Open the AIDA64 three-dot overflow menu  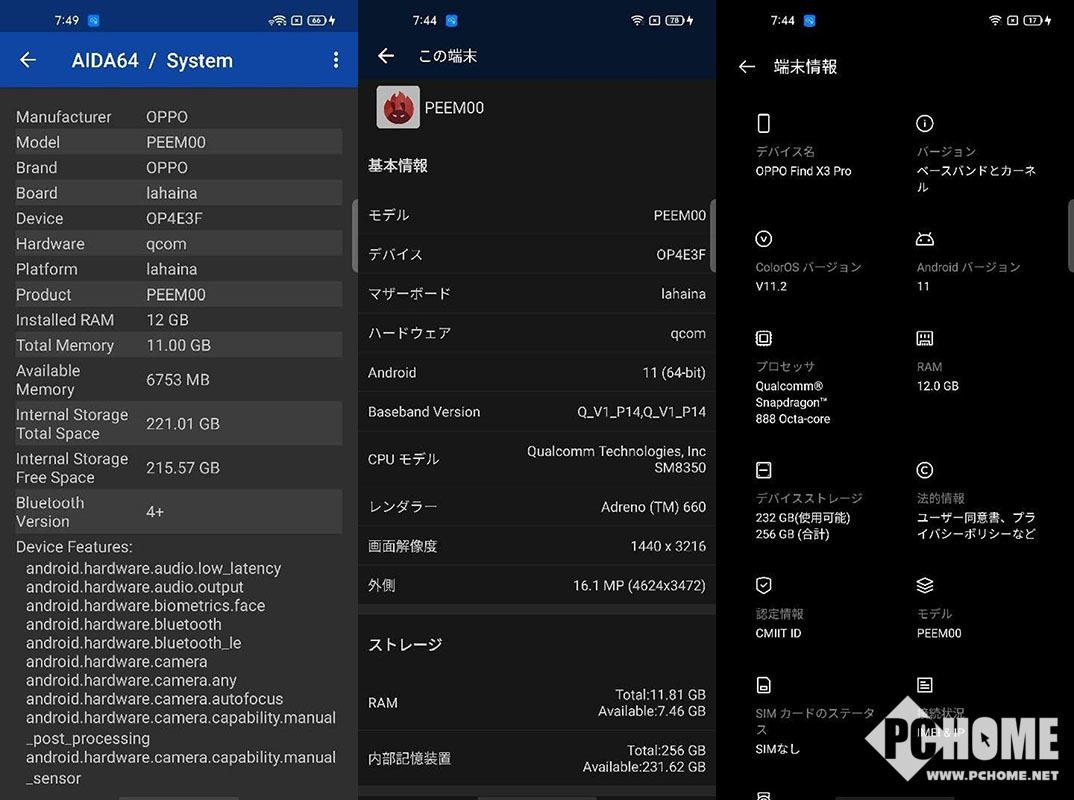[336, 60]
